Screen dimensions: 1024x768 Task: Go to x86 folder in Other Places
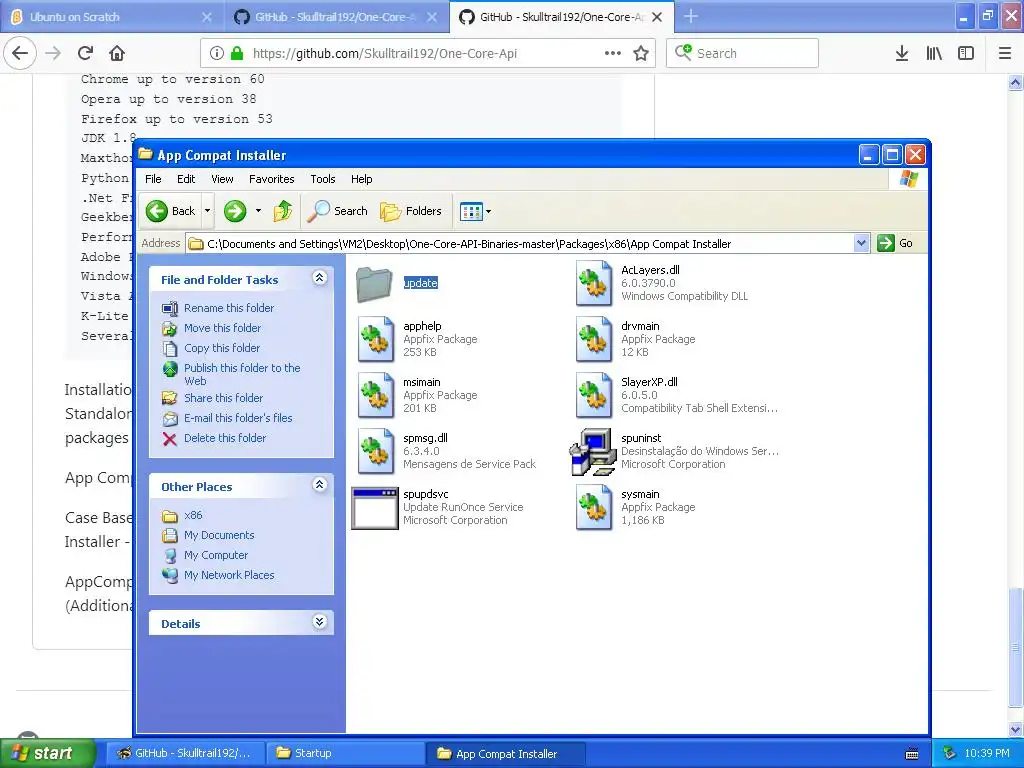[193, 515]
